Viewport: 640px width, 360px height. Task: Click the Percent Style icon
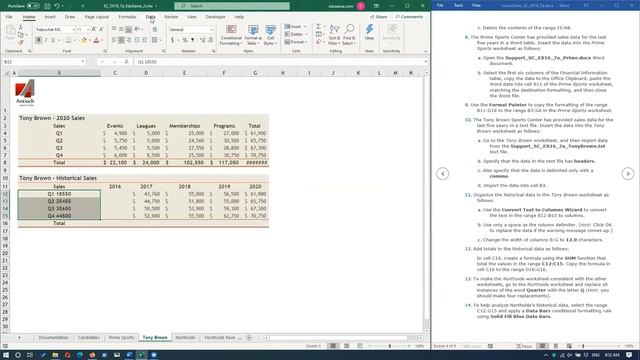(185, 40)
